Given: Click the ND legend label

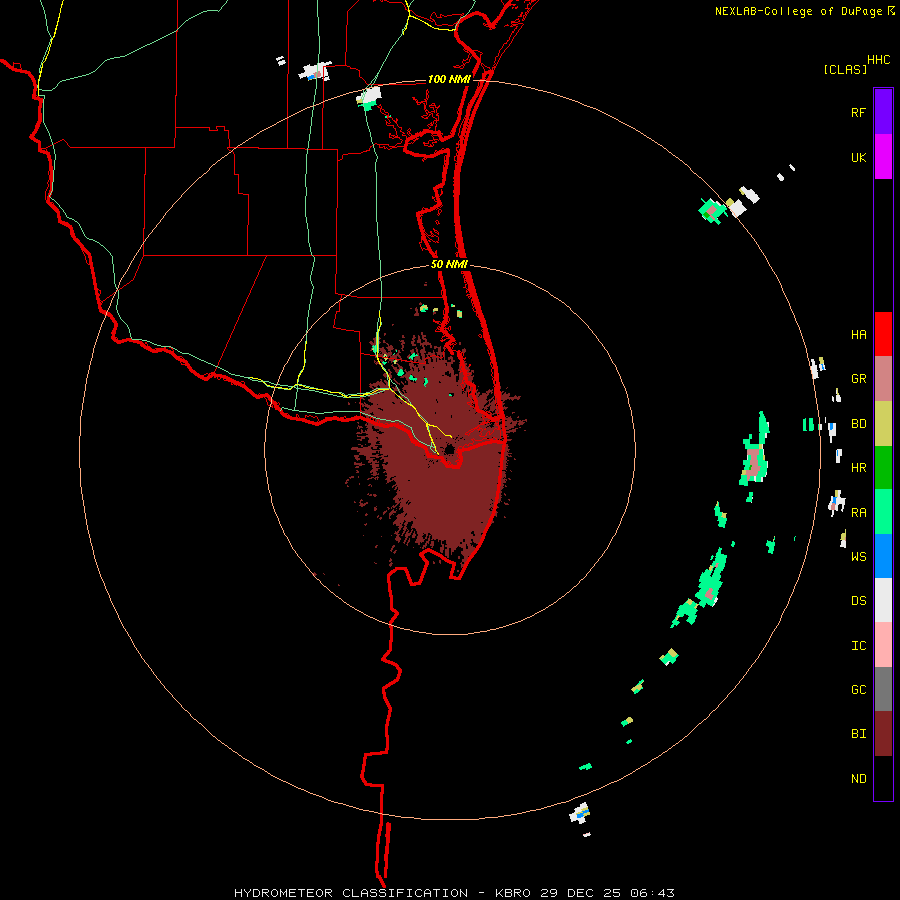Looking at the screenshot, I should 858,778.
